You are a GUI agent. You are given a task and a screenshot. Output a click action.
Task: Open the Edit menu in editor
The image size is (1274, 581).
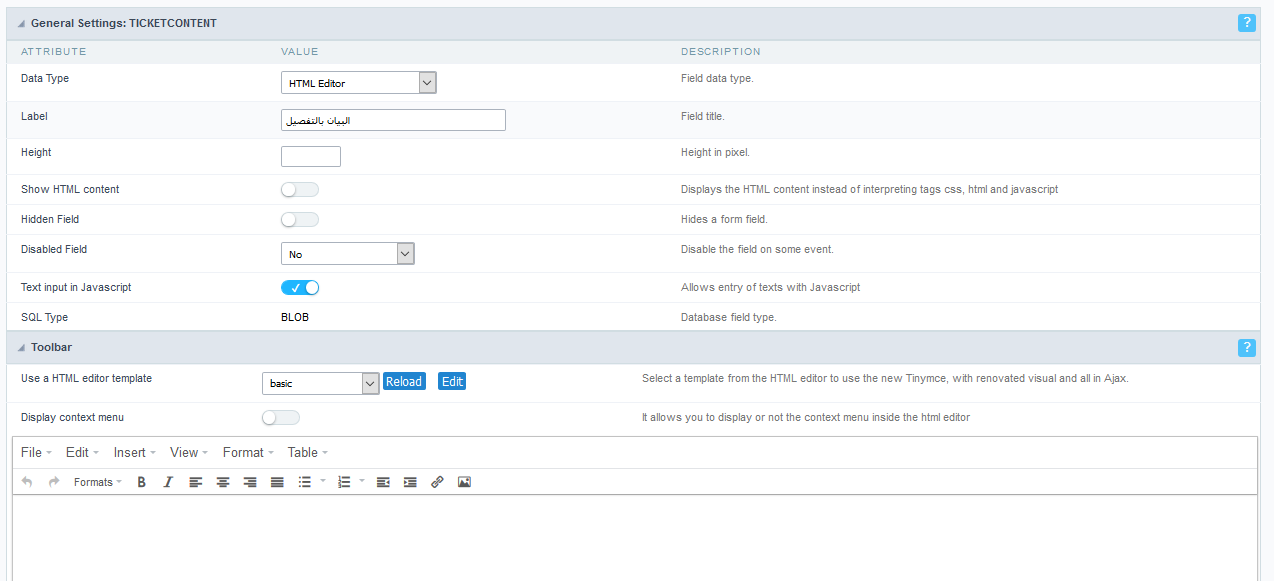tap(83, 453)
